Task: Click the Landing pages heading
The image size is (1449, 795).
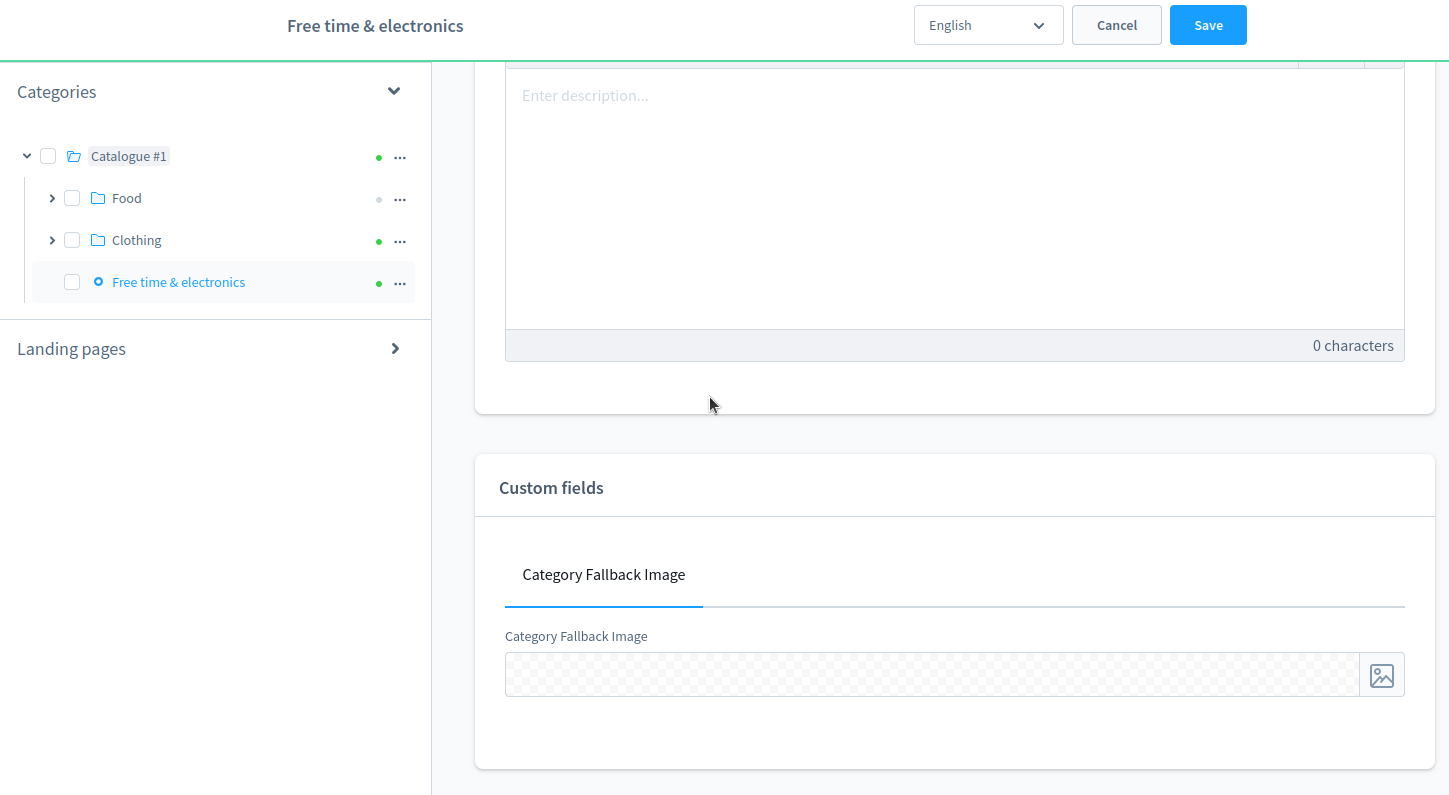Action: pos(72,349)
